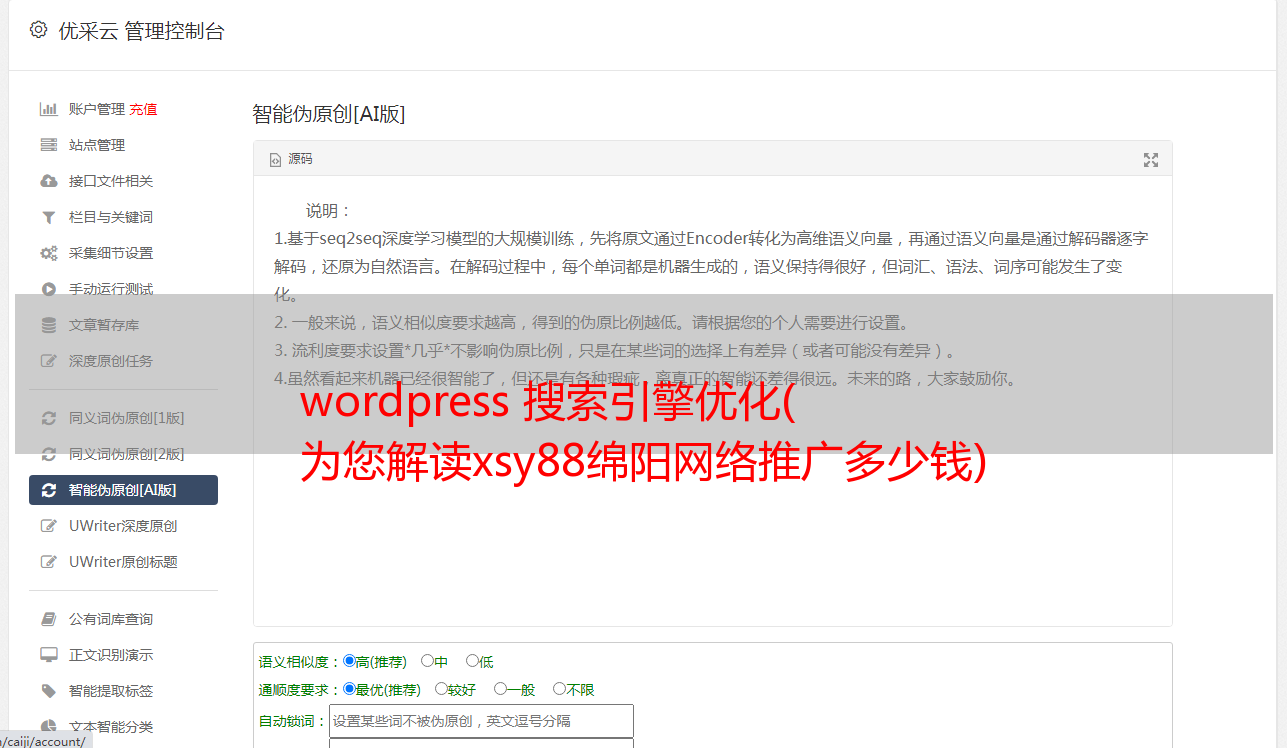The height and width of the screenshot is (748, 1287).
Task: Click the fullscreen expand icon in editor toolbar
Action: click(x=1151, y=160)
